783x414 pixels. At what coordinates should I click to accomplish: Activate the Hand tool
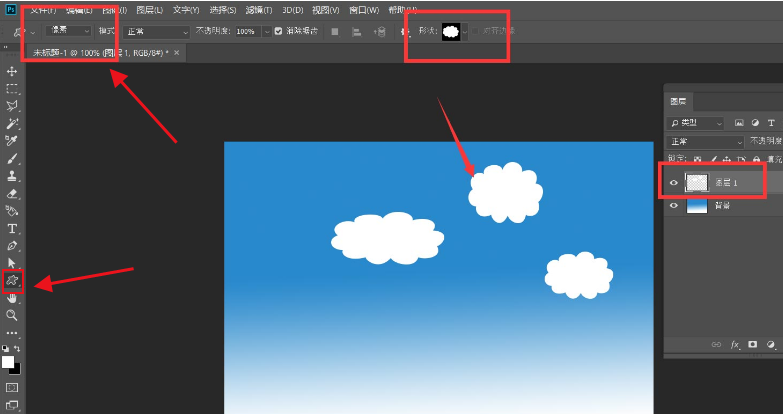12,298
